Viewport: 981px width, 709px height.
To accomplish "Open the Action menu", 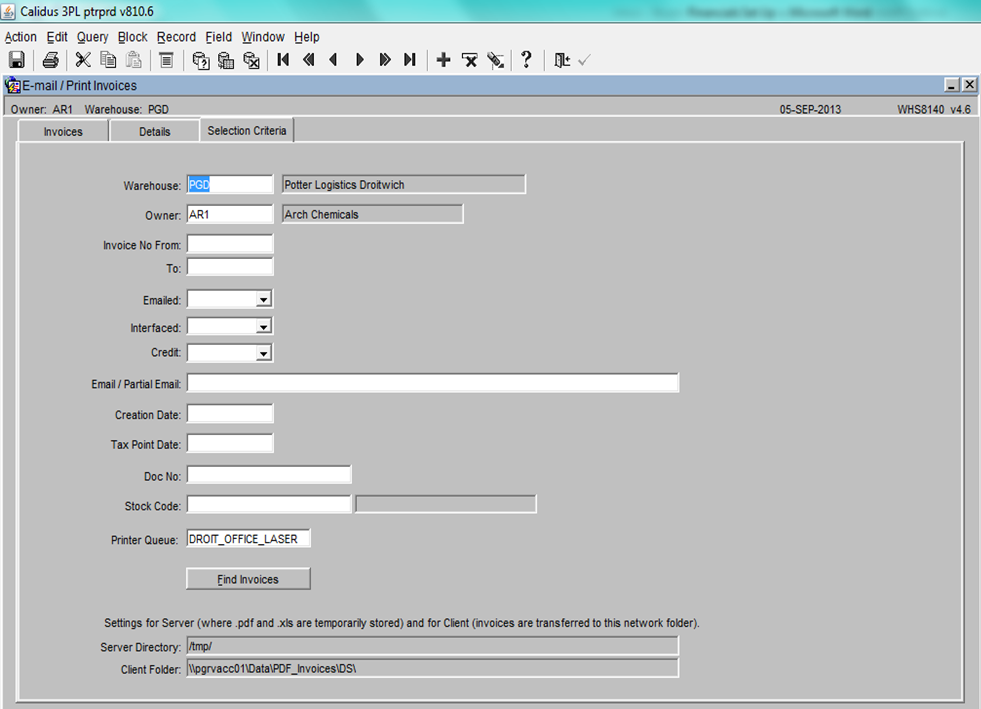I will [x=21, y=37].
